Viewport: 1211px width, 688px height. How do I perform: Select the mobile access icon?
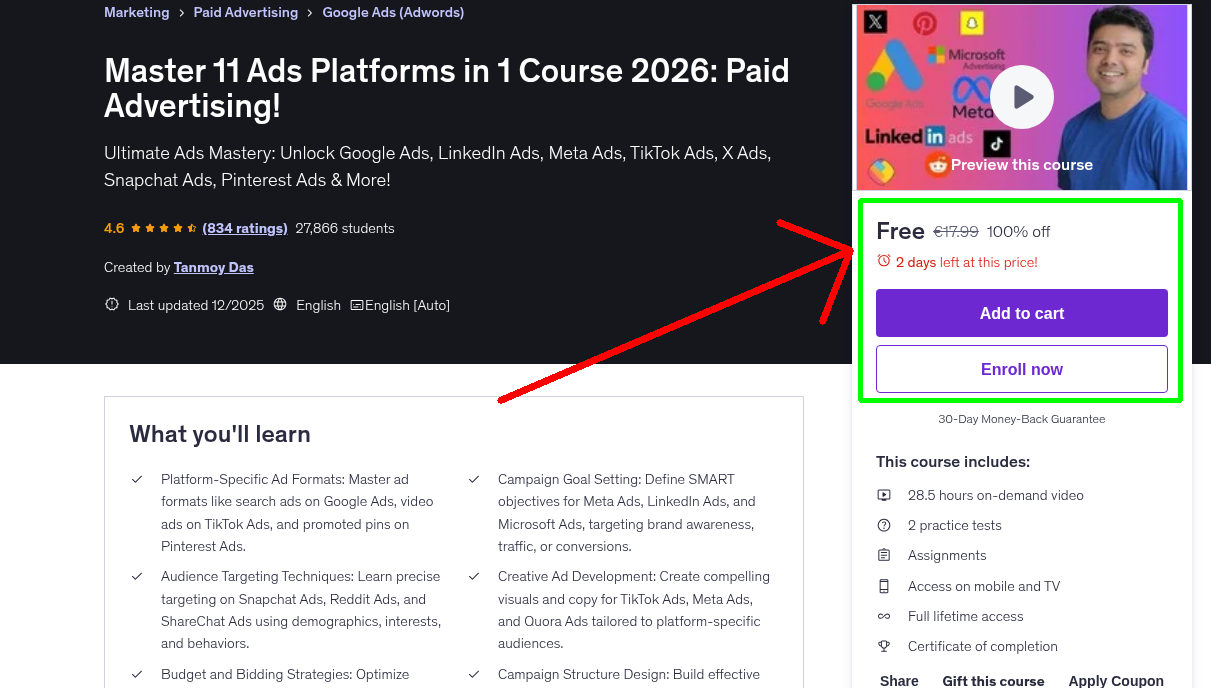(x=884, y=586)
